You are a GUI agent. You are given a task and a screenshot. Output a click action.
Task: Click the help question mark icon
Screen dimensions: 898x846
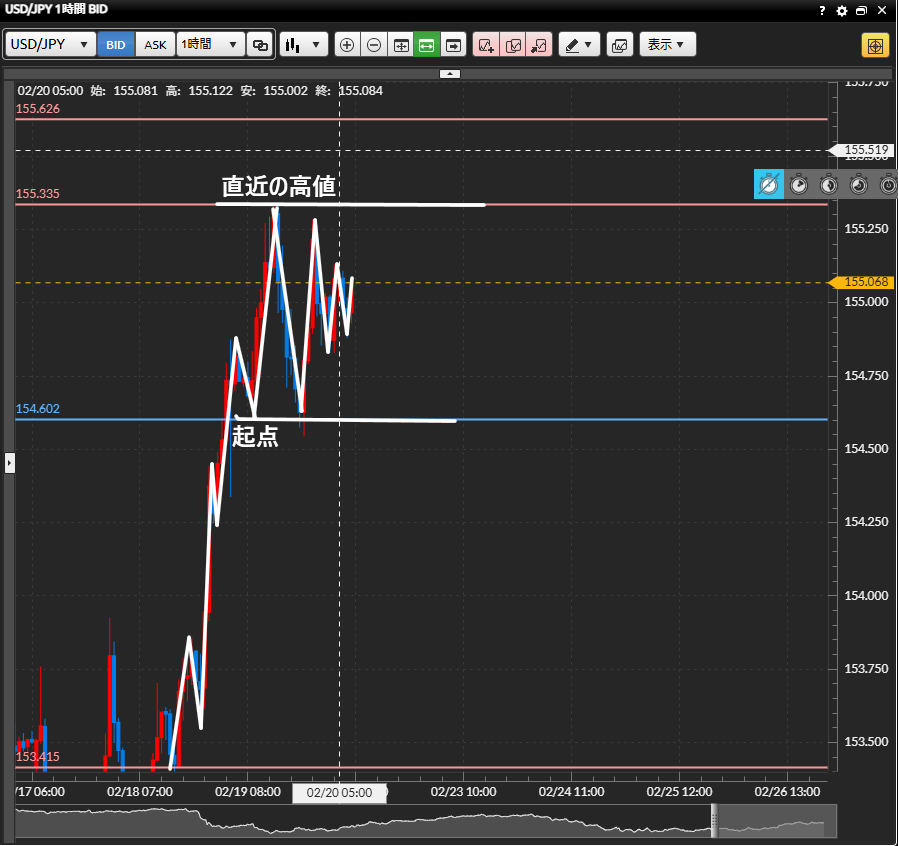[822, 10]
